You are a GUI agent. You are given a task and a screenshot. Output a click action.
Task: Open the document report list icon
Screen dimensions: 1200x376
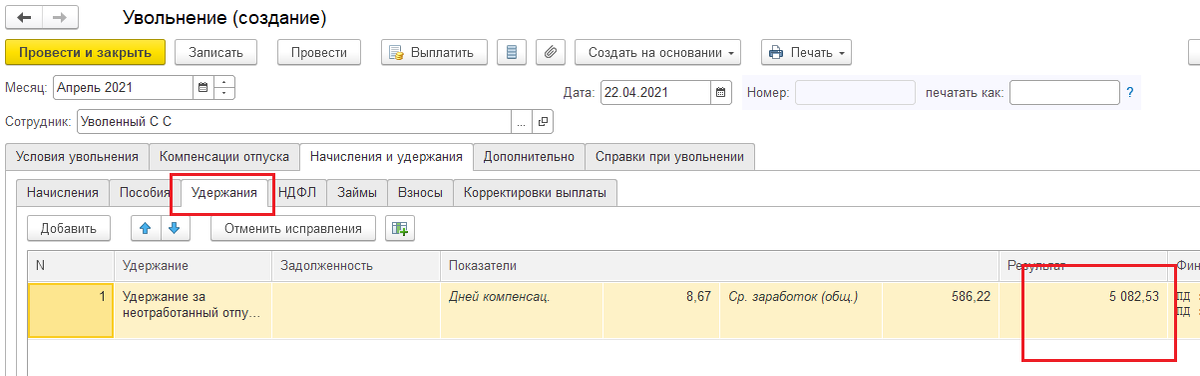point(511,52)
